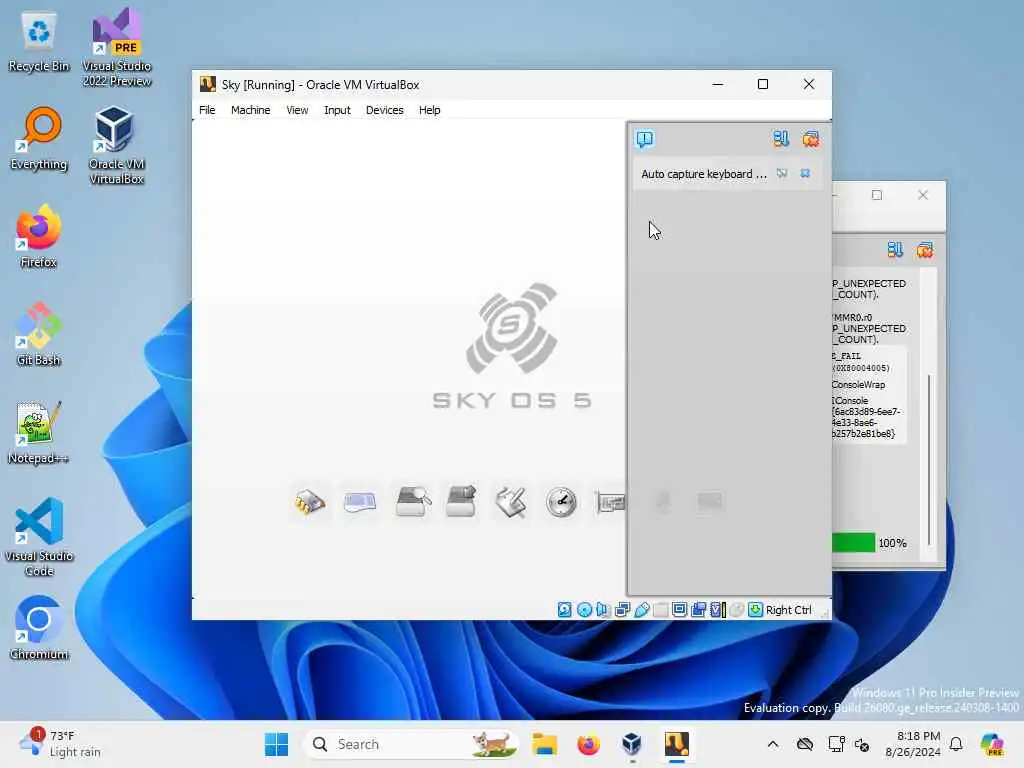The height and width of the screenshot is (768, 1024).
Task: Dismiss all notifications in the Sky window panel
Action: (x=810, y=138)
